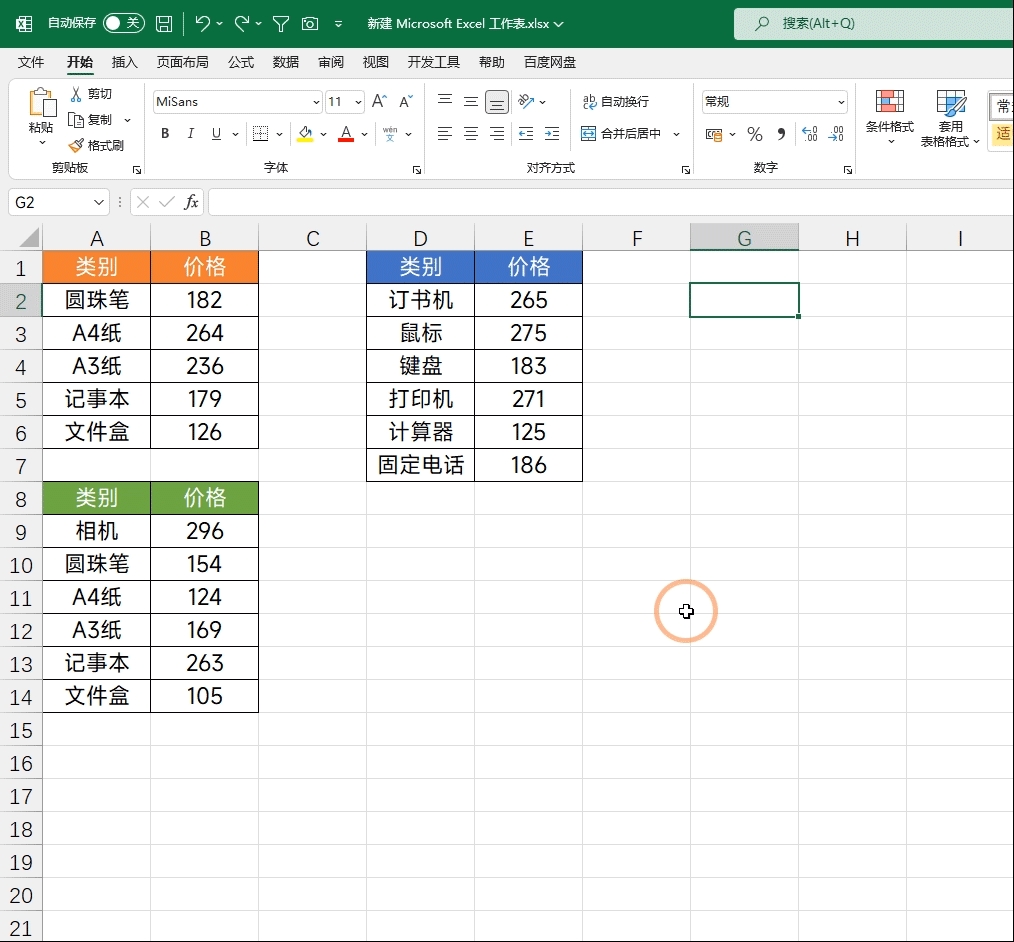Apply bold formatting with the B icon
Viewport: 1014px width, 942px height.
[164, 133]
